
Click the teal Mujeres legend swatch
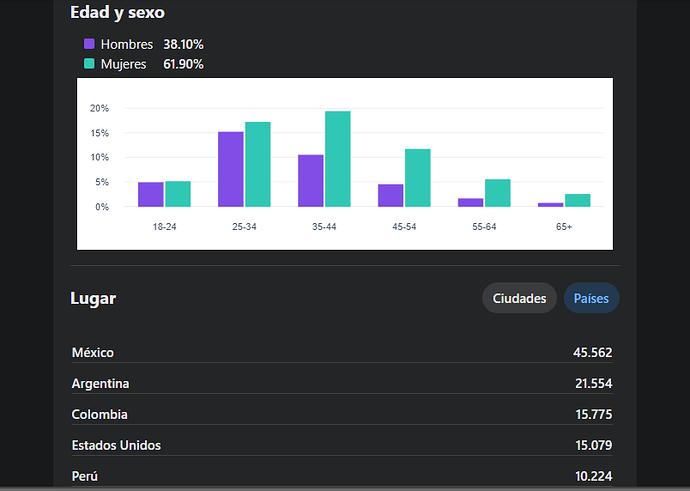[89, 64]
